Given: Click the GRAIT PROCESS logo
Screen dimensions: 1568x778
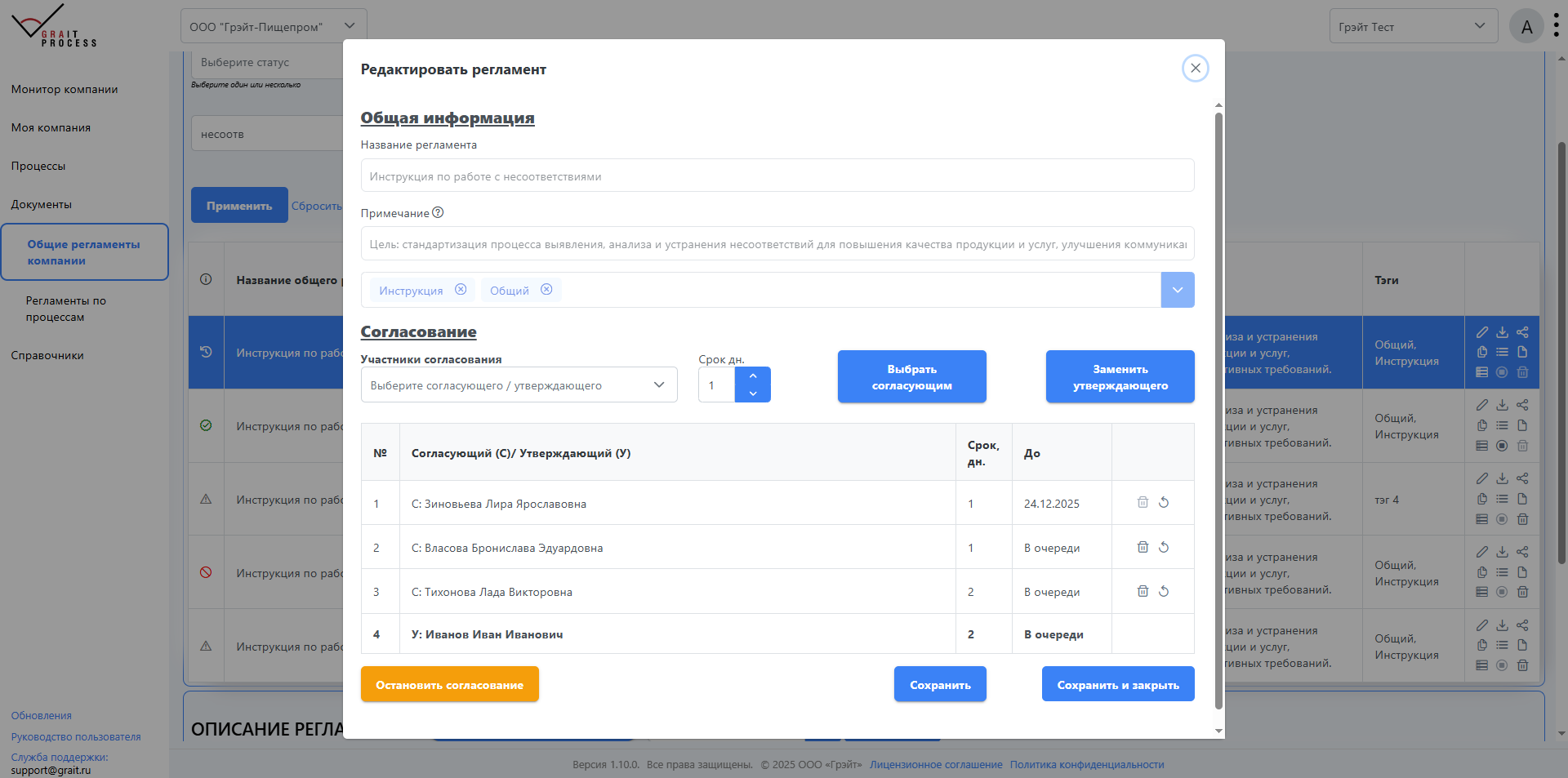Looking at the screenshot, I should pos(51,25).
